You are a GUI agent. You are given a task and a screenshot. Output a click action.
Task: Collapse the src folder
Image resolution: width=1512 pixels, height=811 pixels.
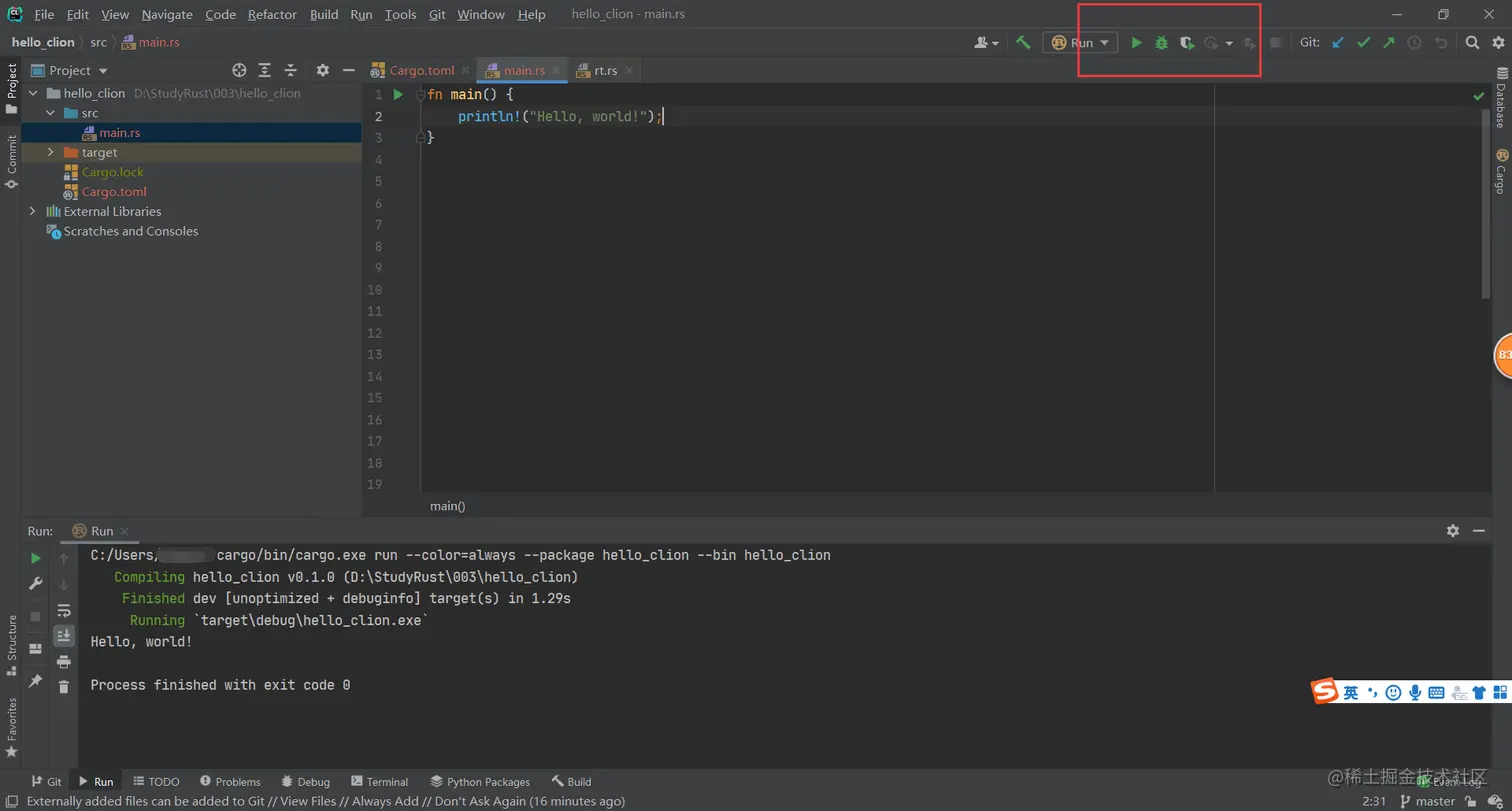pyautogui.click(x=50, y=113)
